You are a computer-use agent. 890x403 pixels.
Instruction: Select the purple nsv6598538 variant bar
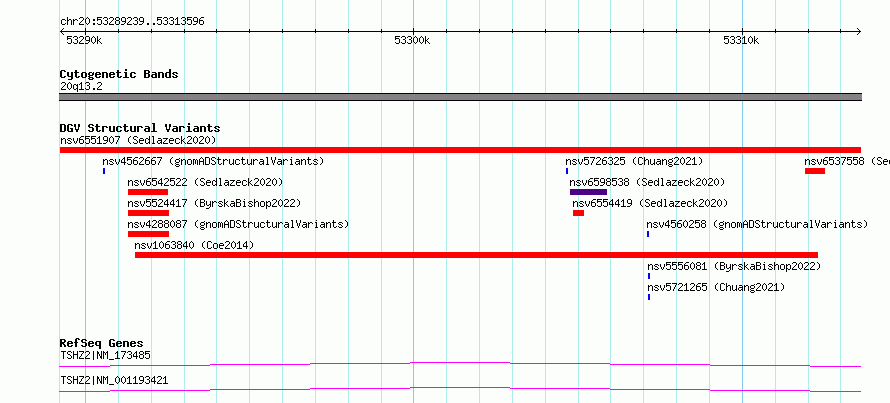[x=588, y=192]
